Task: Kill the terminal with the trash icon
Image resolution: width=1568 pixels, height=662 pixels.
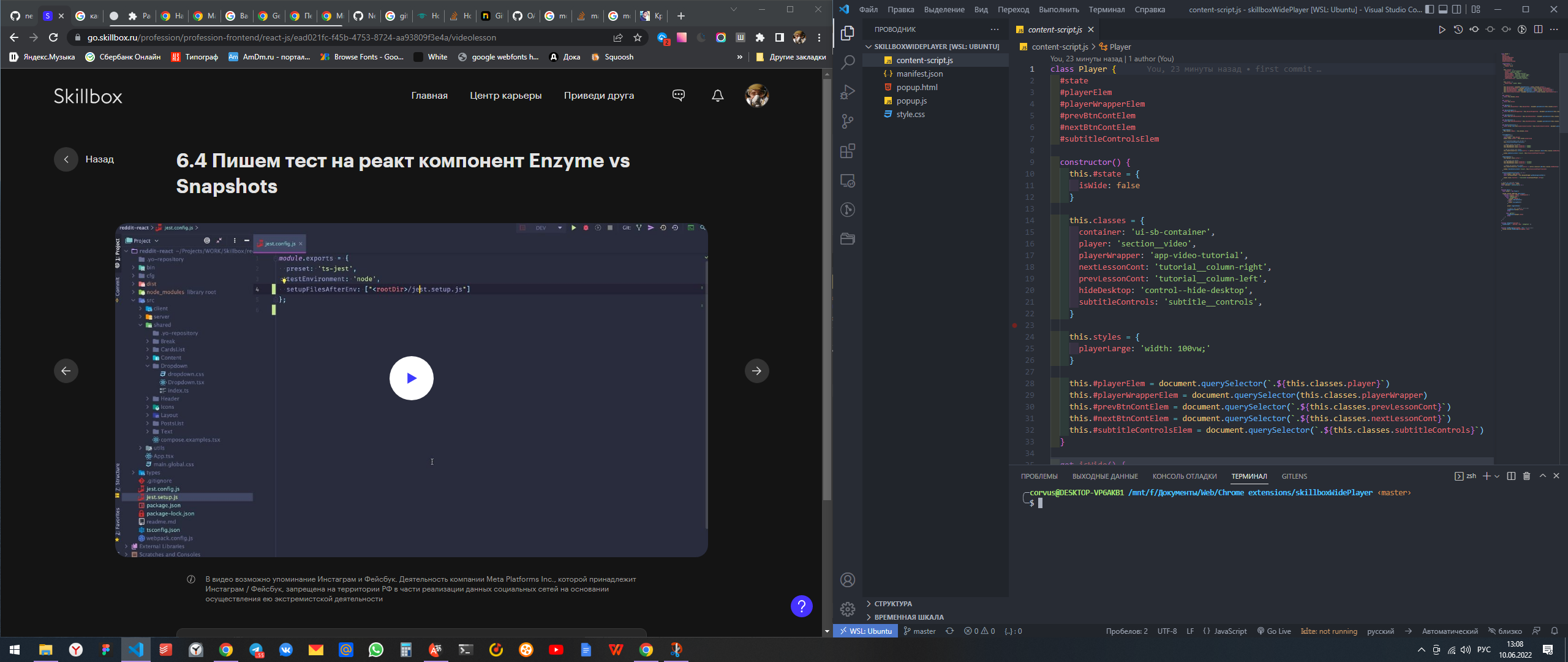Action: [1526, 476]
